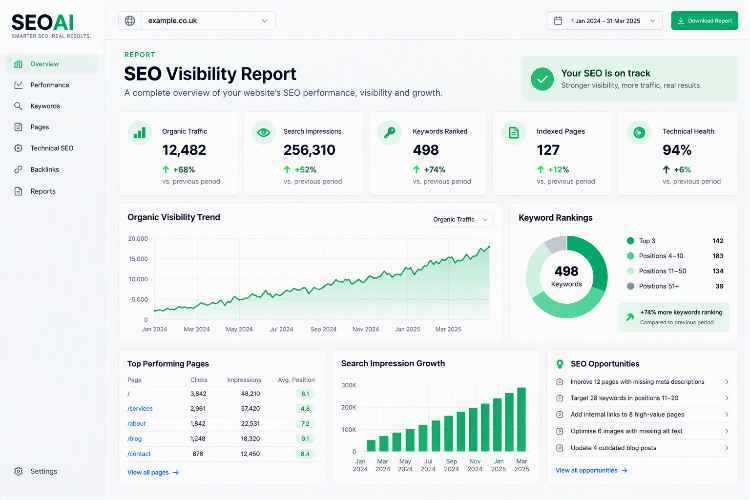
Task: Click the Impressions column header
Action: [244, 380]
